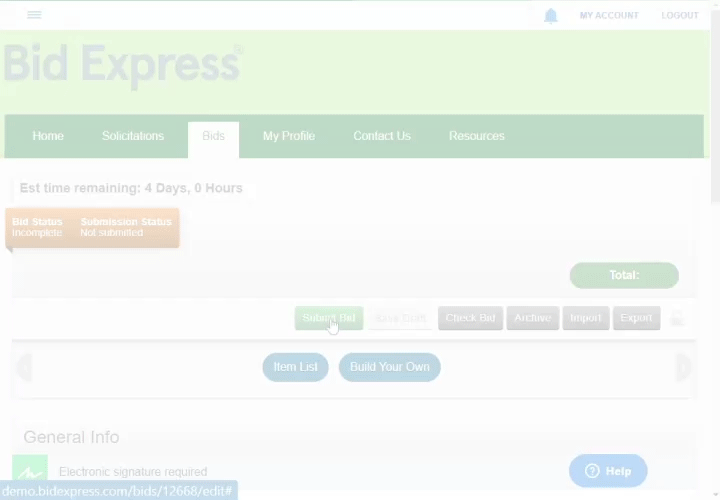Click the right carousel arrow

pos(684,367)
